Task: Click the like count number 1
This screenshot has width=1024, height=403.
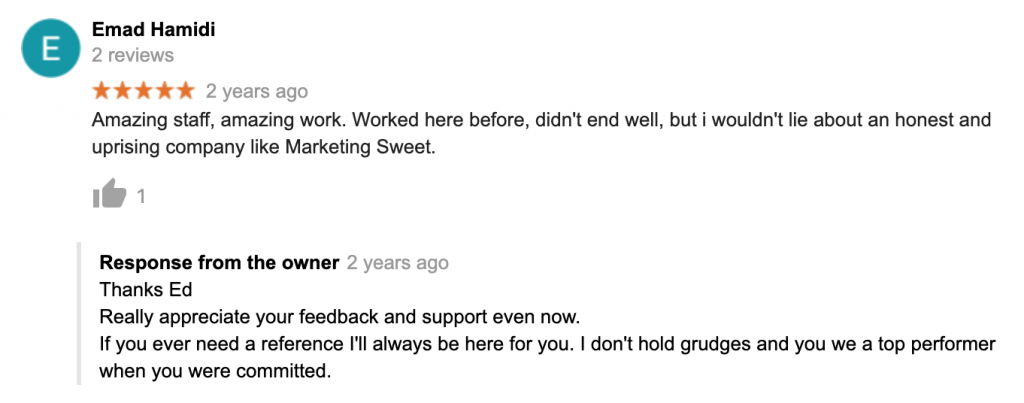Action: coord(141,197)
